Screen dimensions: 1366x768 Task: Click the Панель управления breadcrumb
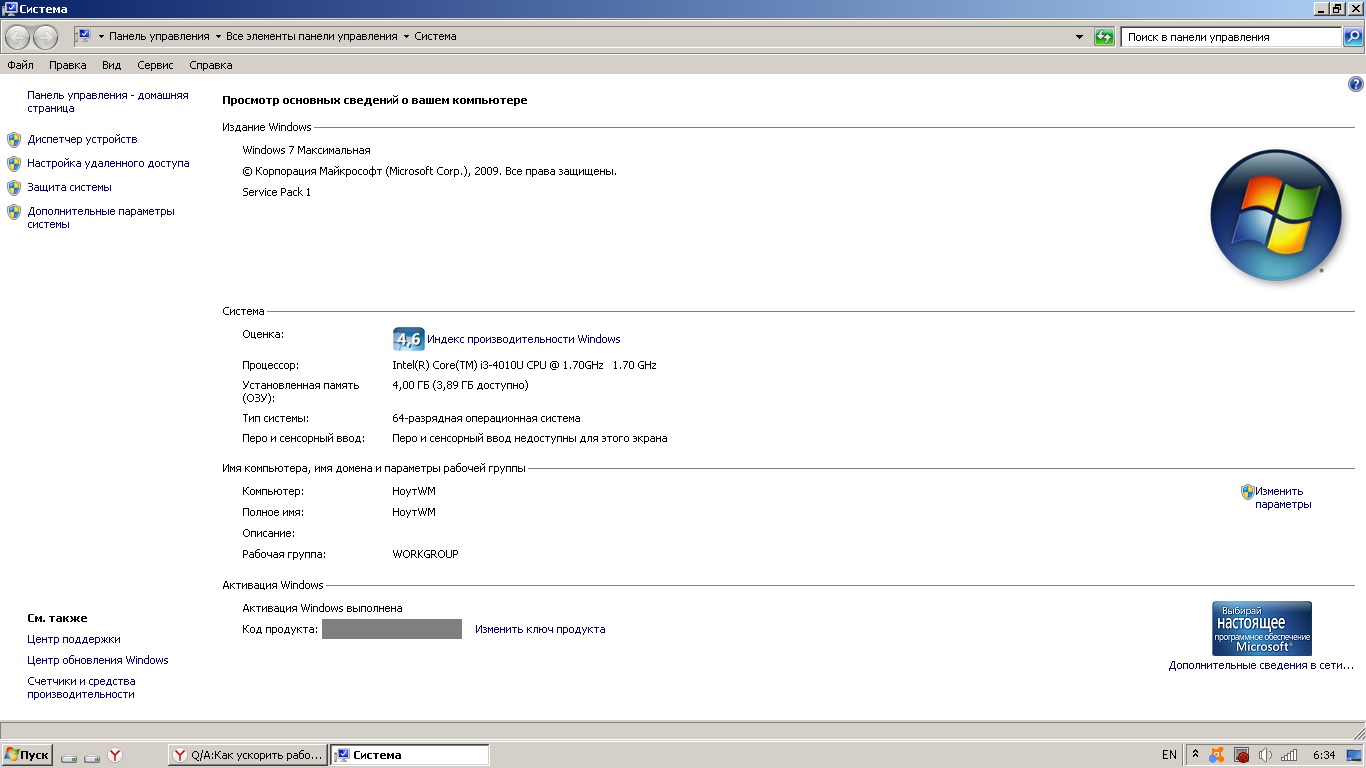159,37
